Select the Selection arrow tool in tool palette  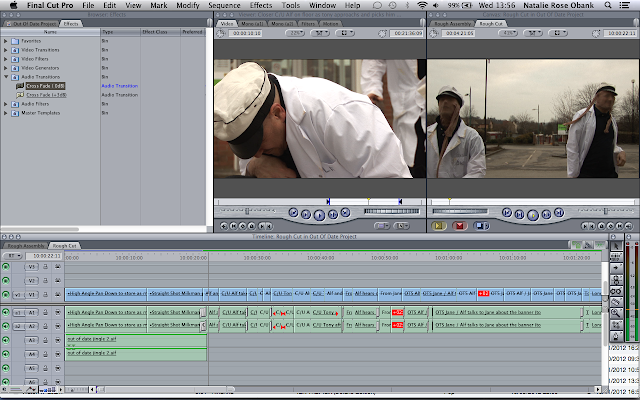pyautogui.click(x=616, y=246)
